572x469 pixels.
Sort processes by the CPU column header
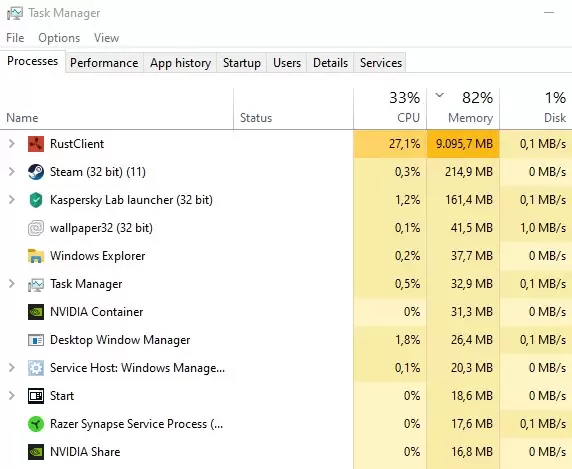coord(390,108)
